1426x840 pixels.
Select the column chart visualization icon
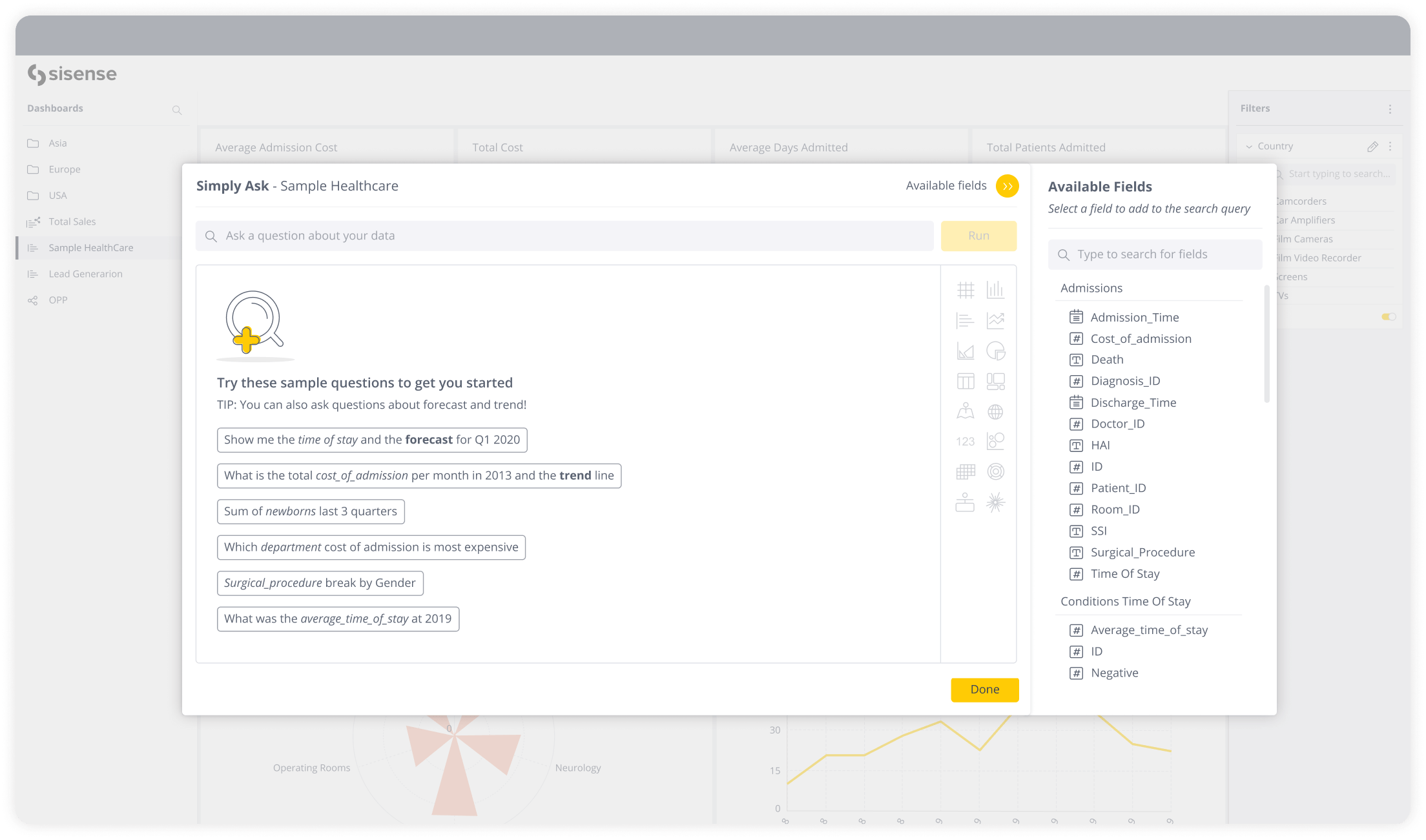pos(995,290)
